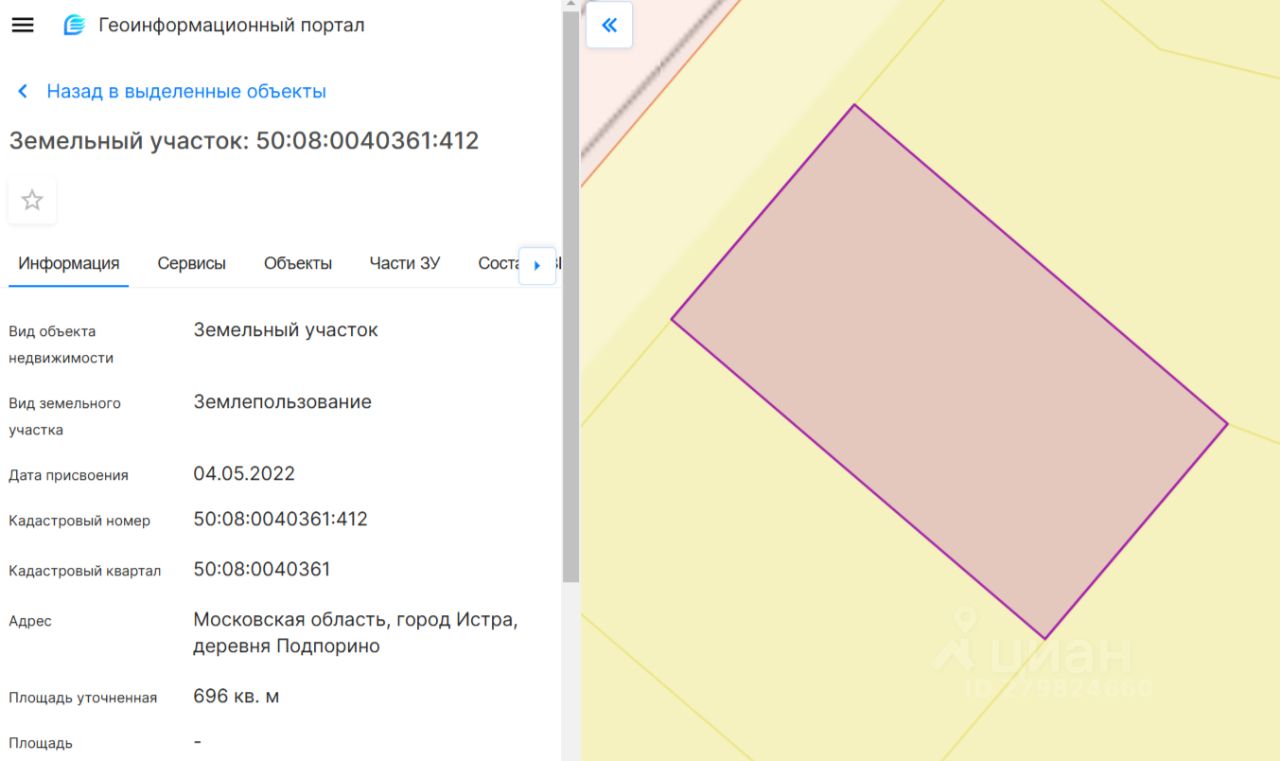
Task: Open the hamburger main menu
Action: 22,25
